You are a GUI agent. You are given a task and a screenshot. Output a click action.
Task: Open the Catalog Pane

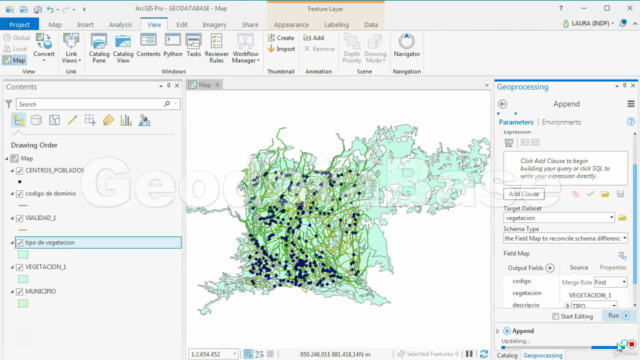coord(99,48)
